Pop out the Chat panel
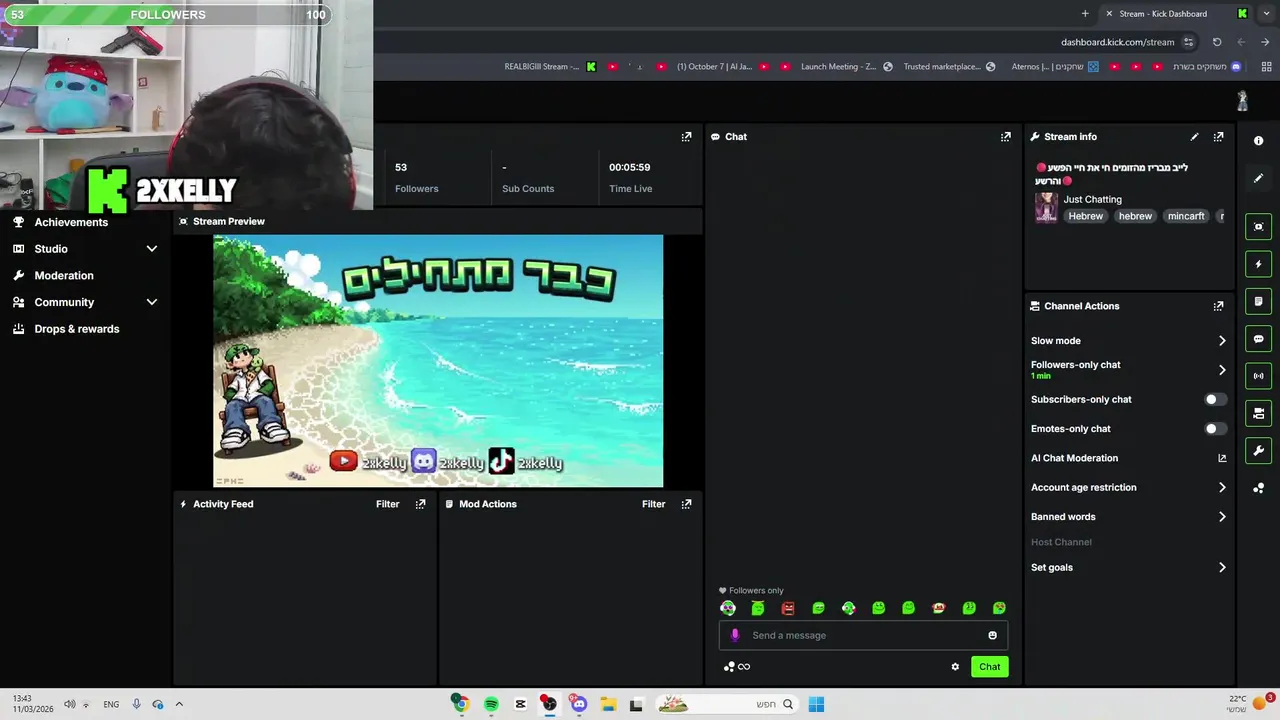This screenshot has height=720, width=1280. (x=1006, y=137)
